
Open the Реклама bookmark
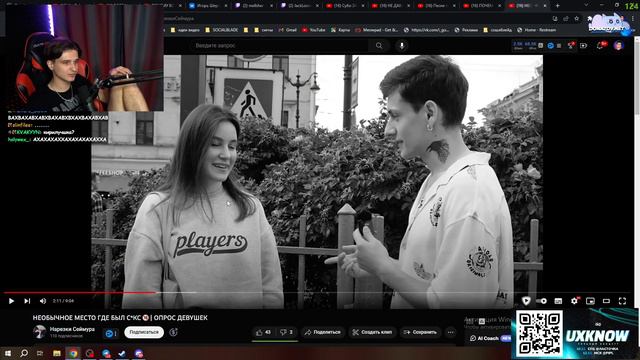tap(466, 30)
